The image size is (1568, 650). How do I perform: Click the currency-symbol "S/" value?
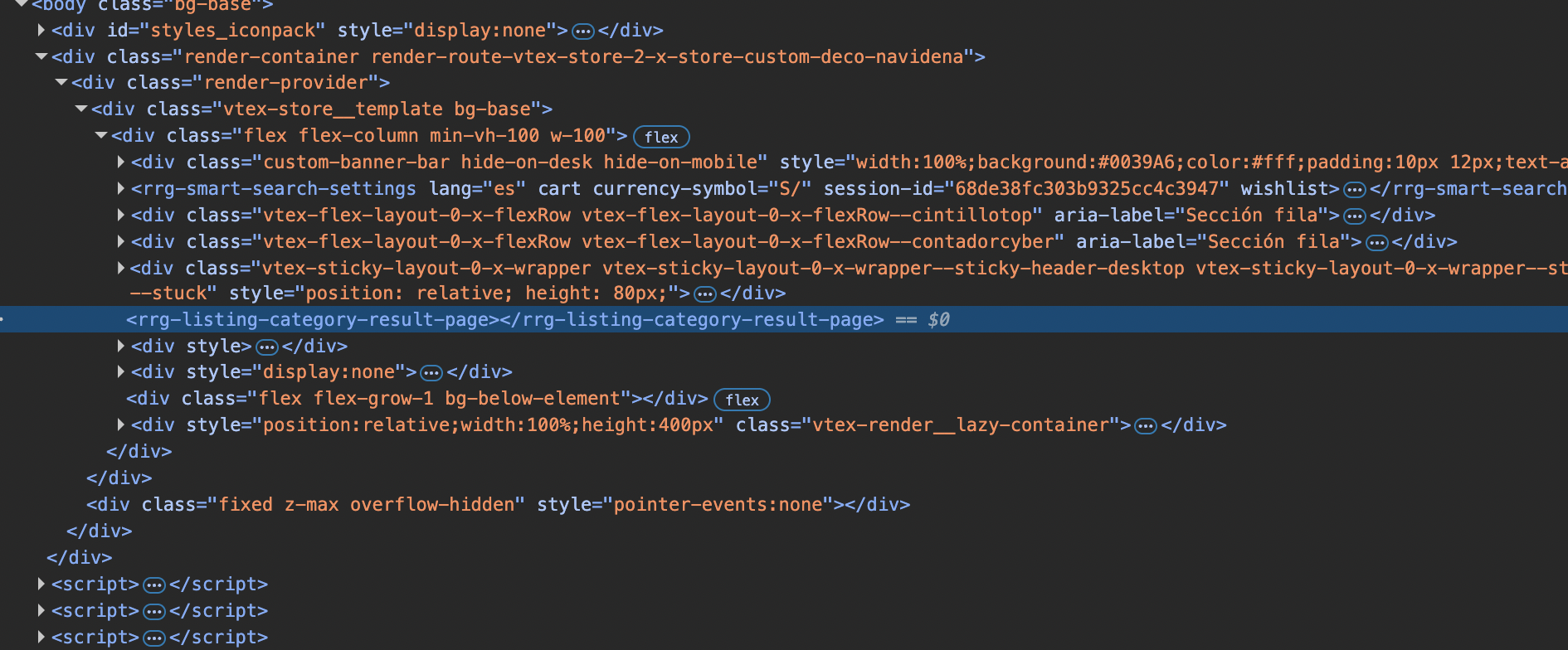(x=789, y=189)
